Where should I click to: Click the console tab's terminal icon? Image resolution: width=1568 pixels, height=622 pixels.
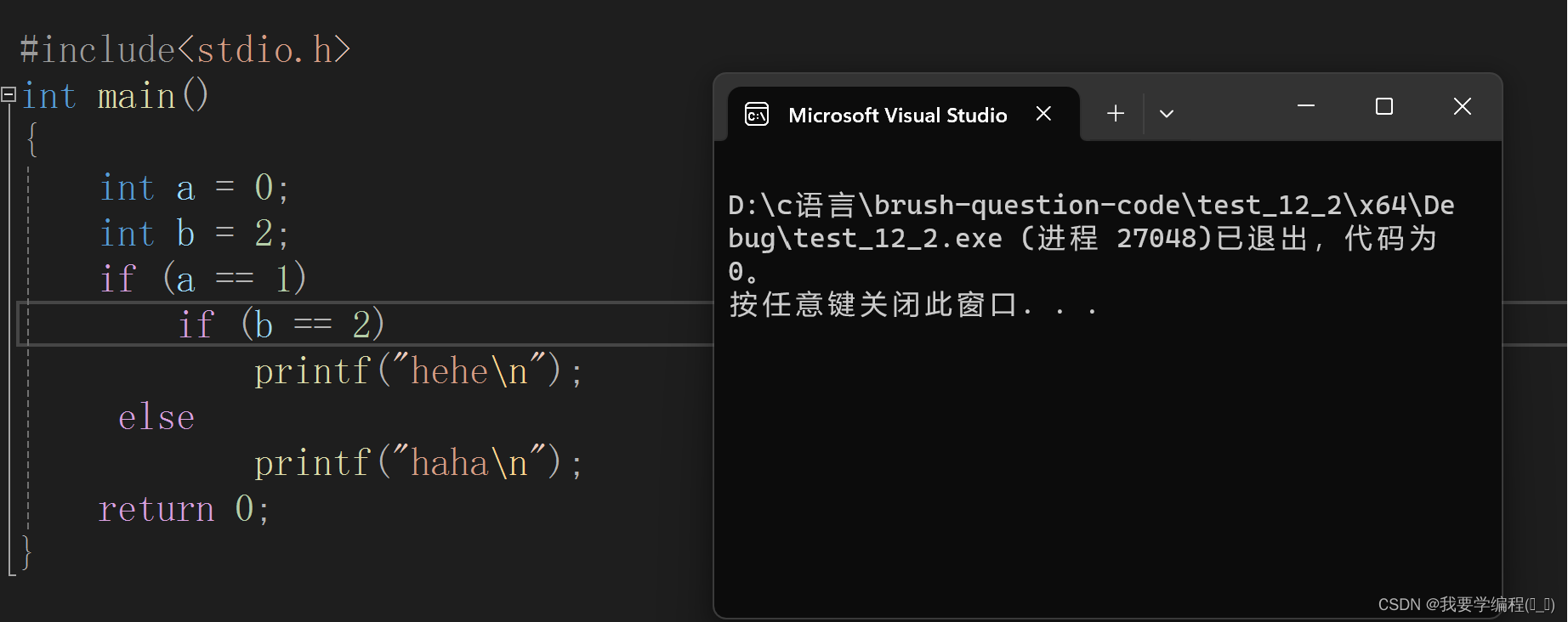tap(757, 114)
